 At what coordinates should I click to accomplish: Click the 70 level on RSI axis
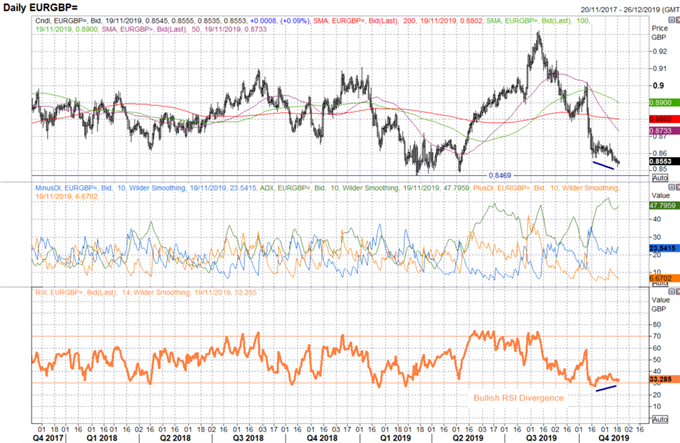click(x=657, y=336)
